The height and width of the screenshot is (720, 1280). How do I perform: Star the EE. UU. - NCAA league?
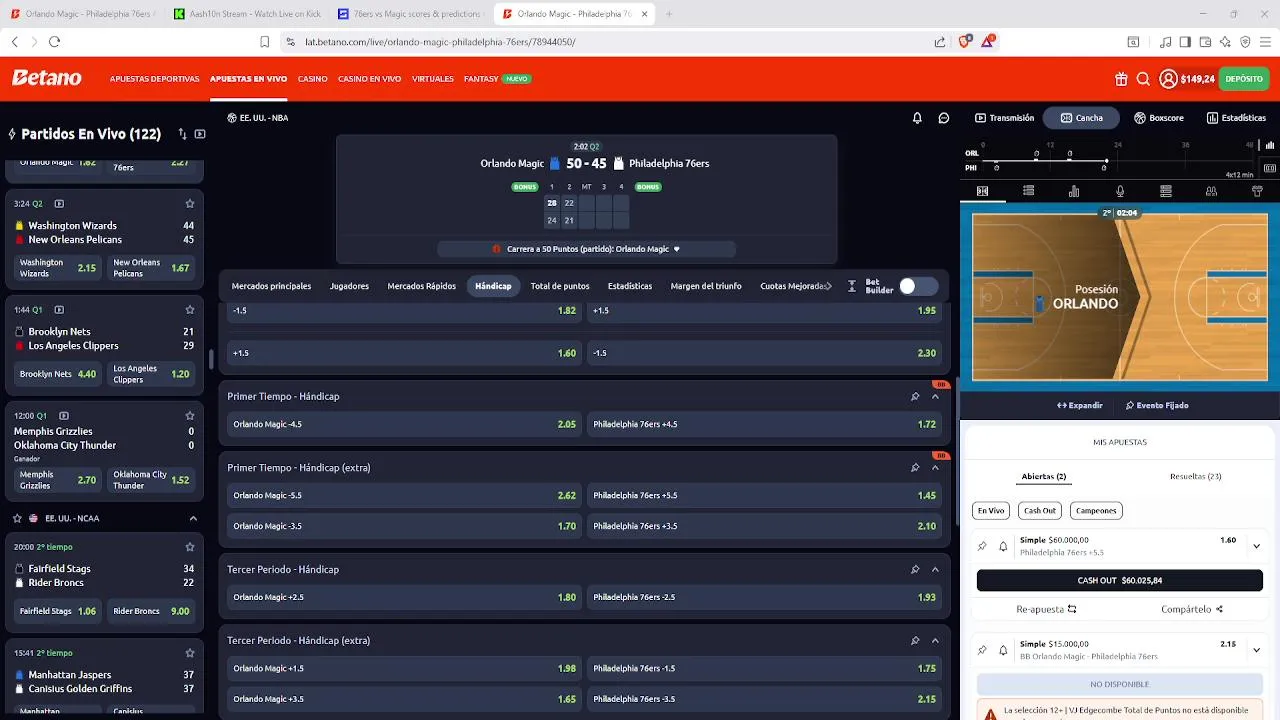[17, 519]
